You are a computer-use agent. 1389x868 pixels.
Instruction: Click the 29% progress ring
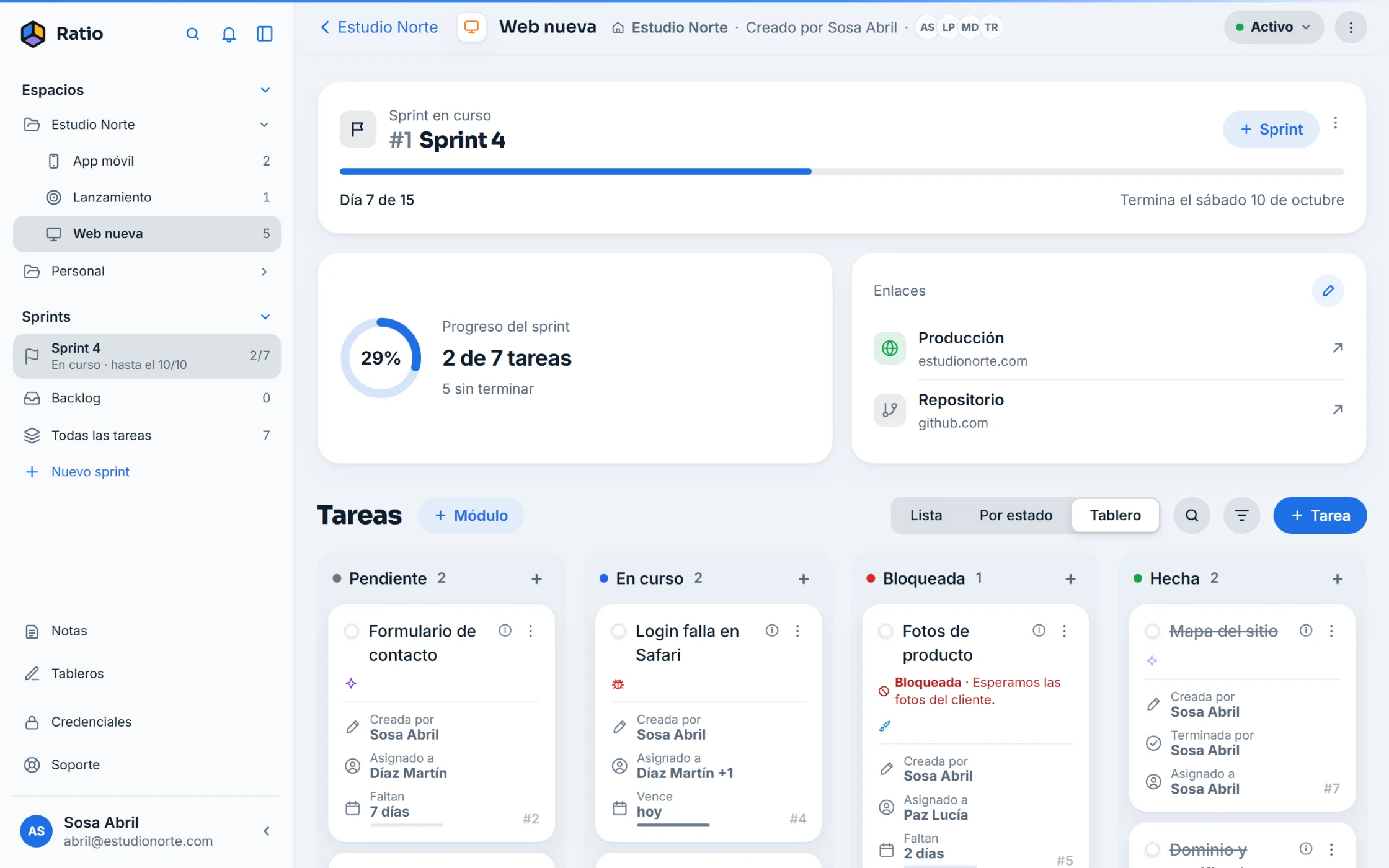tap(381, 358)
